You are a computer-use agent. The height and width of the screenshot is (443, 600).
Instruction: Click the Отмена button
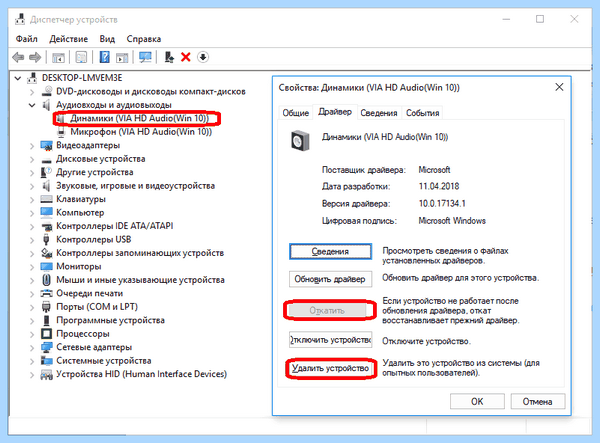(538, 401)
